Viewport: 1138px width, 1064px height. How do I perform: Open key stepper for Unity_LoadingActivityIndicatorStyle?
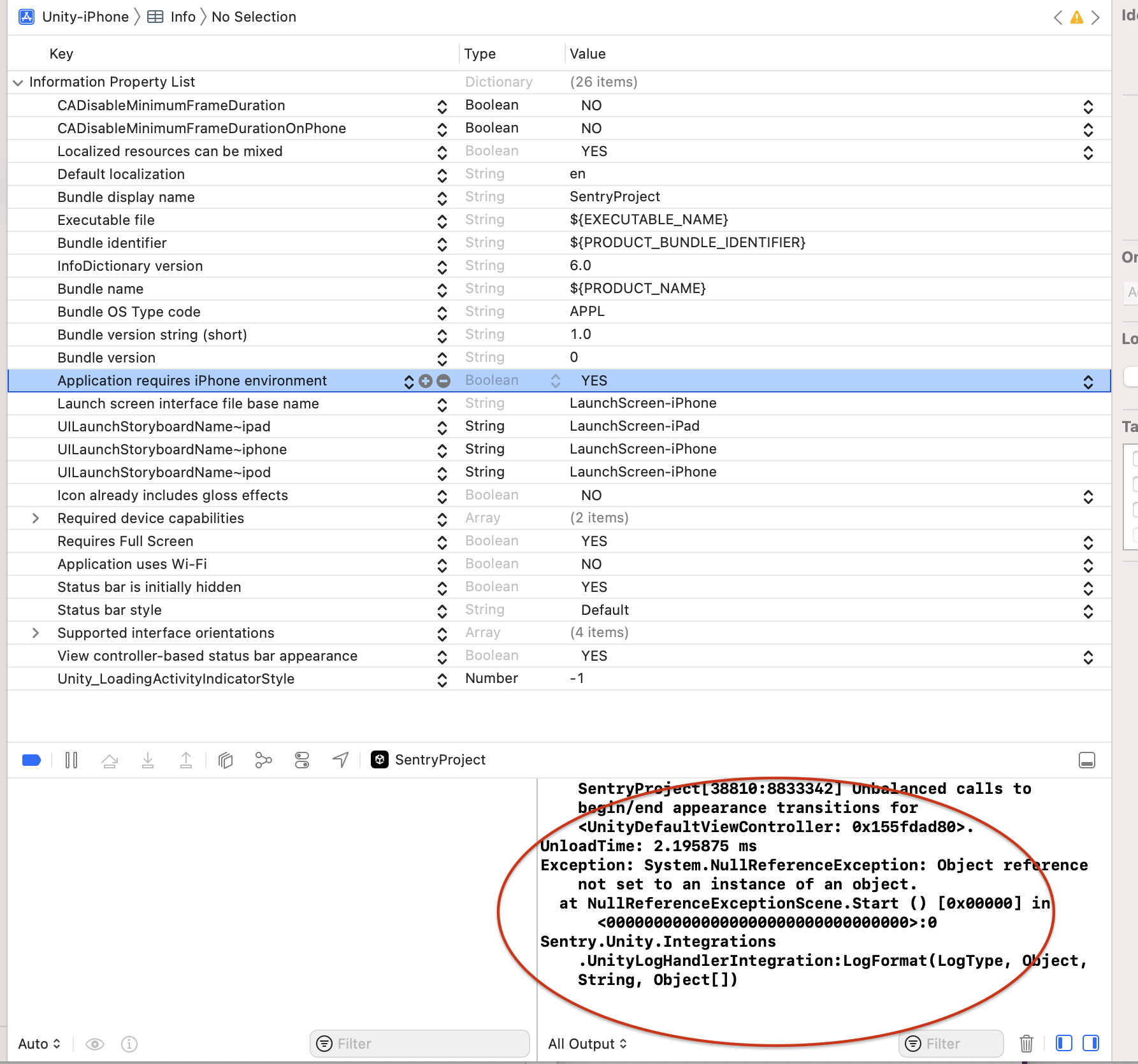[x=442, y=679]
